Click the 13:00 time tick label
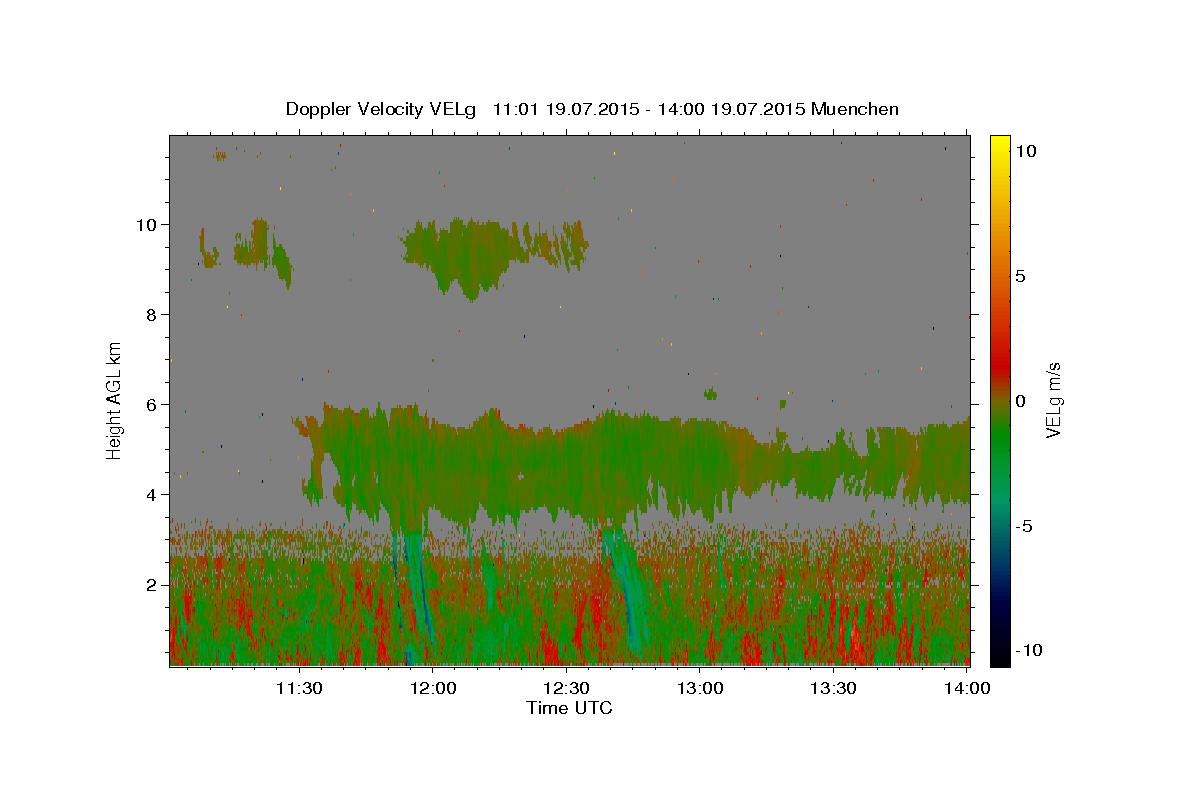 click(700, 688)
